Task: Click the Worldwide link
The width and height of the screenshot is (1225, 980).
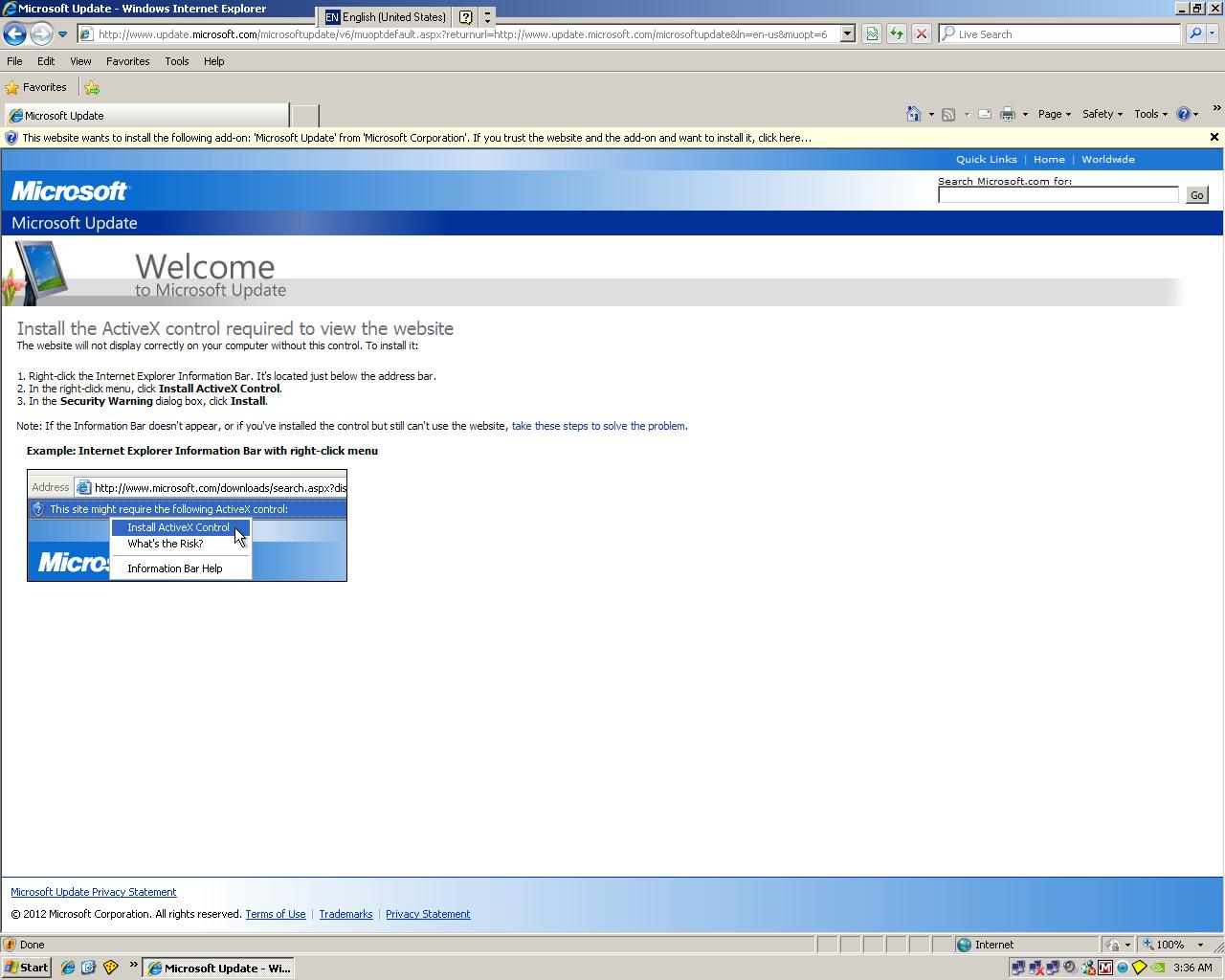Action: click(1108, 160)
